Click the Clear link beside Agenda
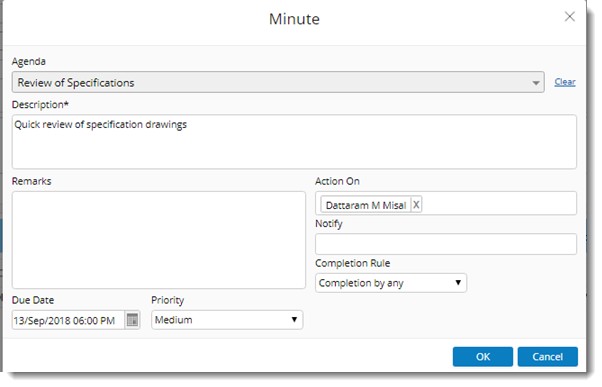This screenshot has height=387, width=602. click(565, 82)
